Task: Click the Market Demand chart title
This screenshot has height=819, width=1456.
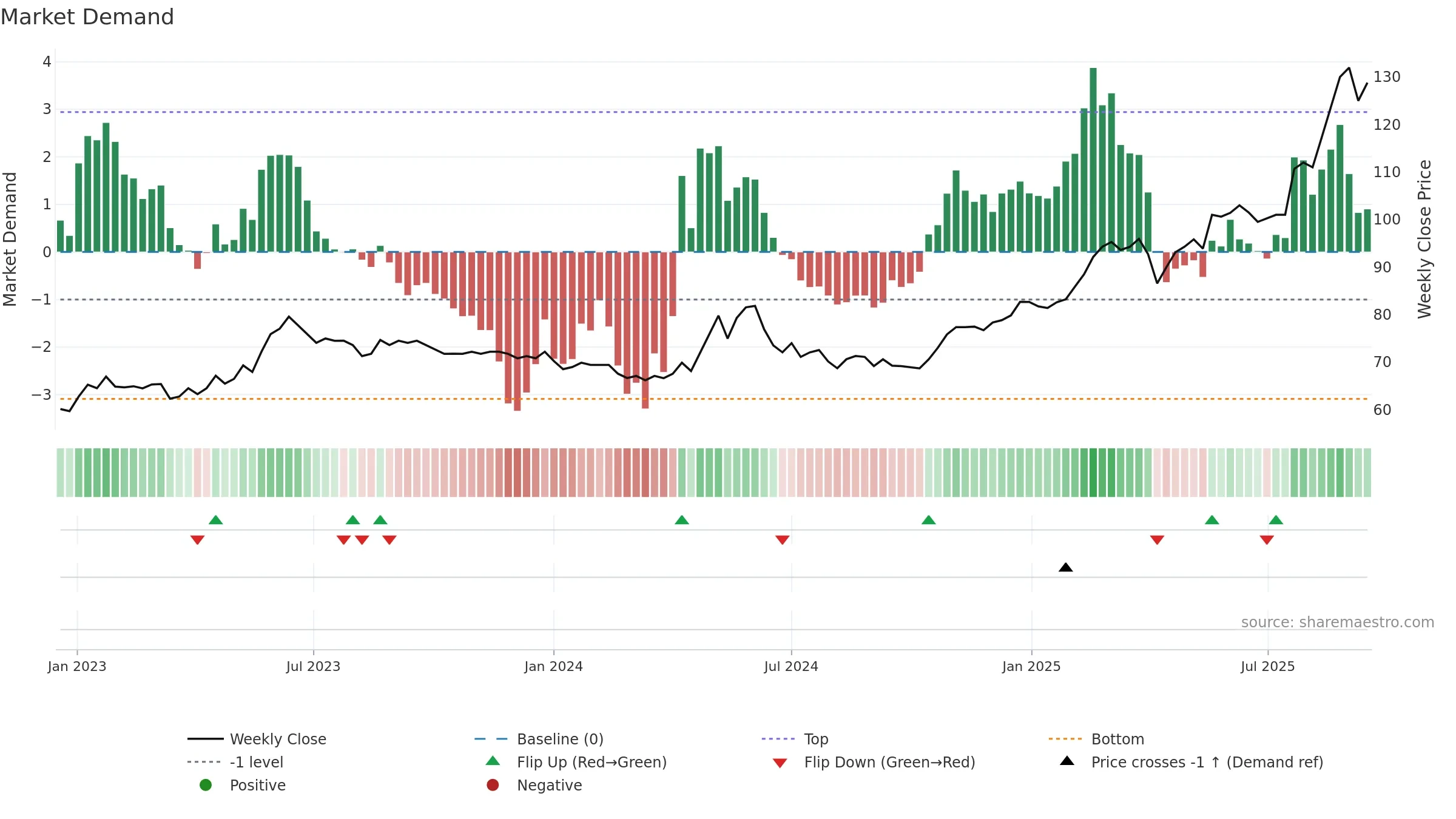Action: click(x=87, y=17)
